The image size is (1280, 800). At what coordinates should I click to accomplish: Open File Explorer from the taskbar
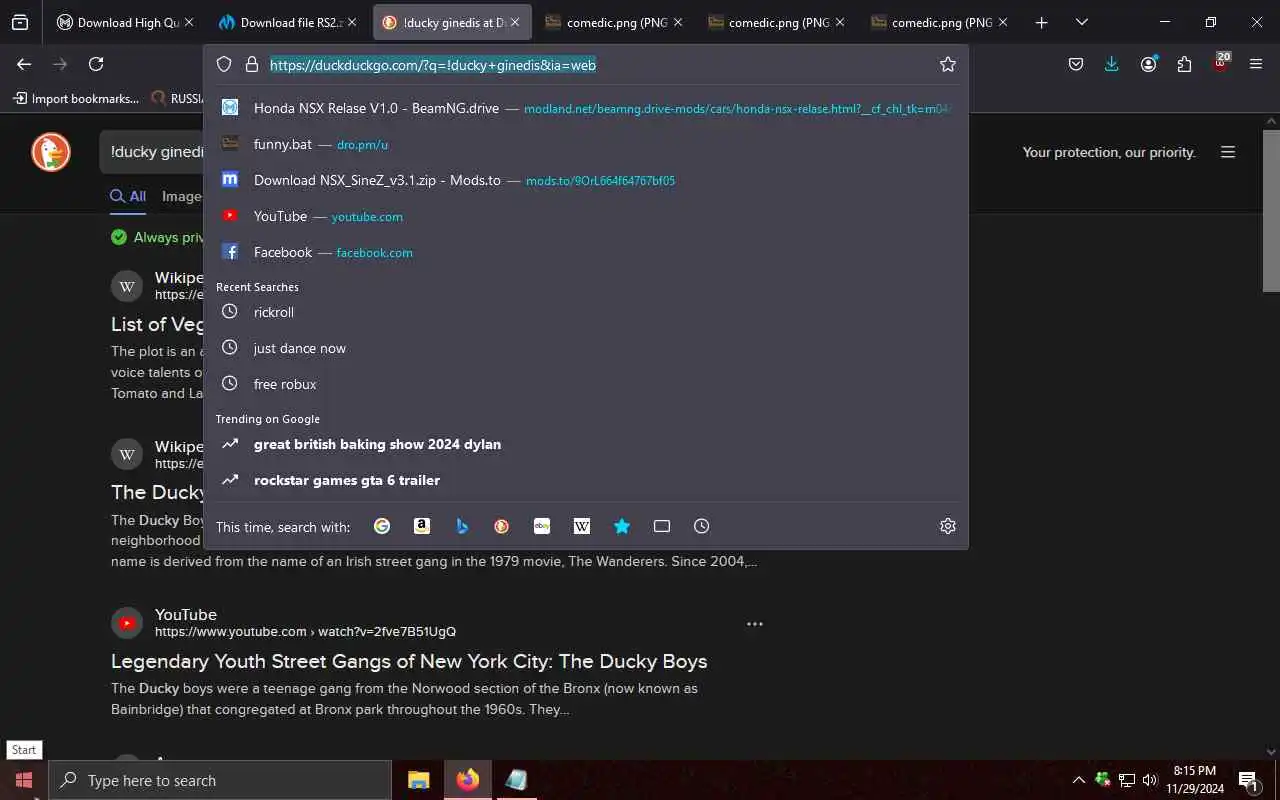418,780
